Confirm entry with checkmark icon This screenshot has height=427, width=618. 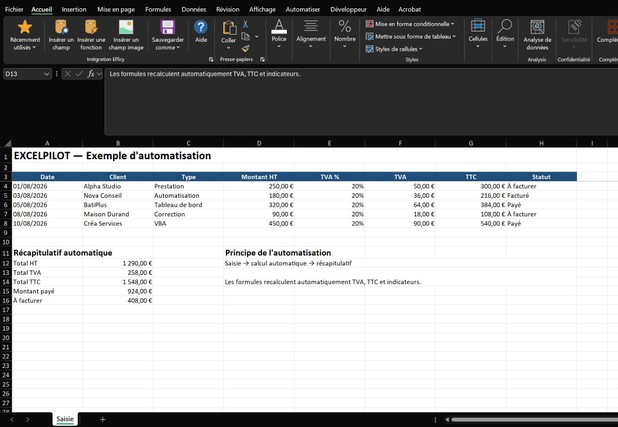tap(79, 74)
